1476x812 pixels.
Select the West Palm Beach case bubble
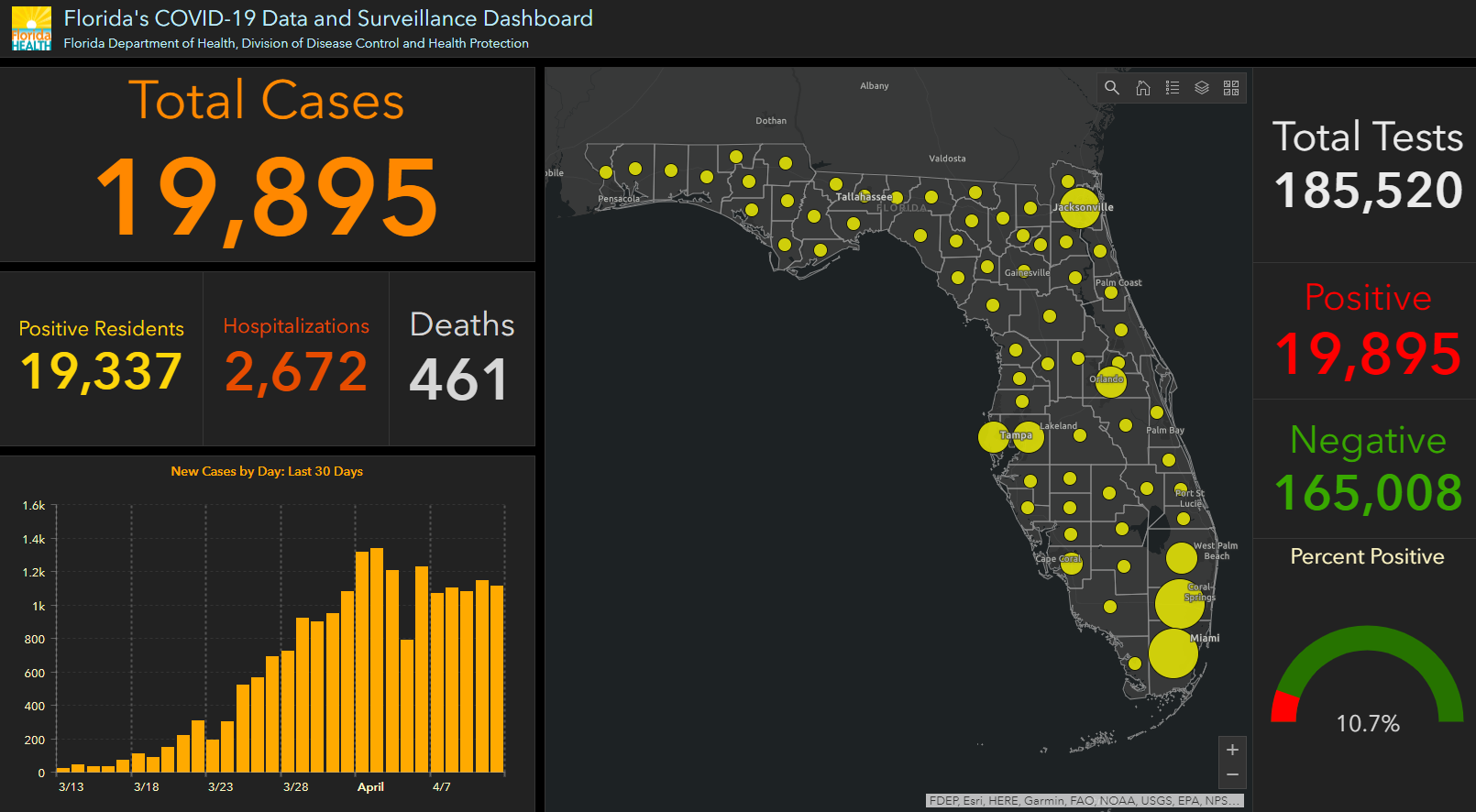tap(1181, 557)
